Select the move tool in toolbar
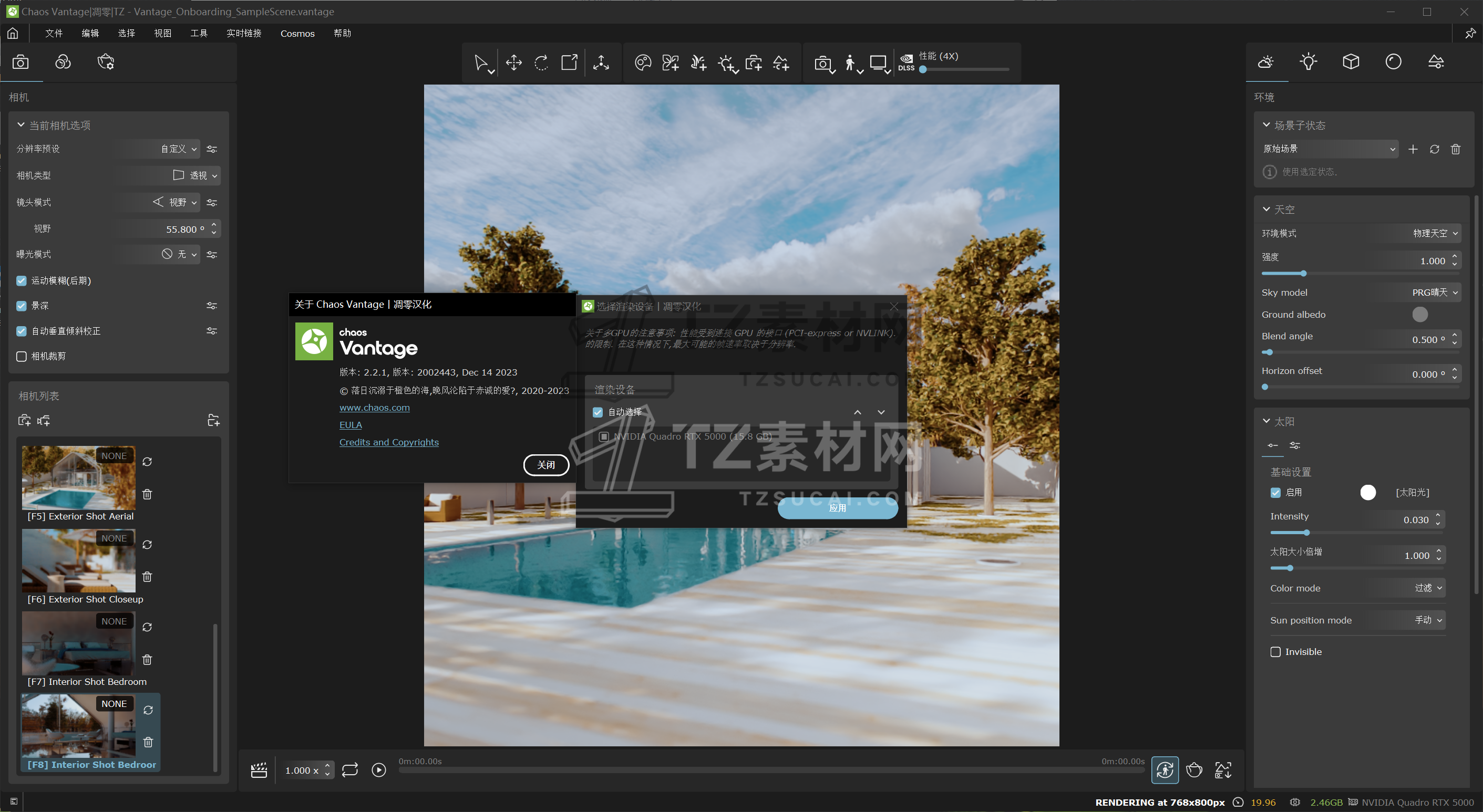 pos(513,62)
